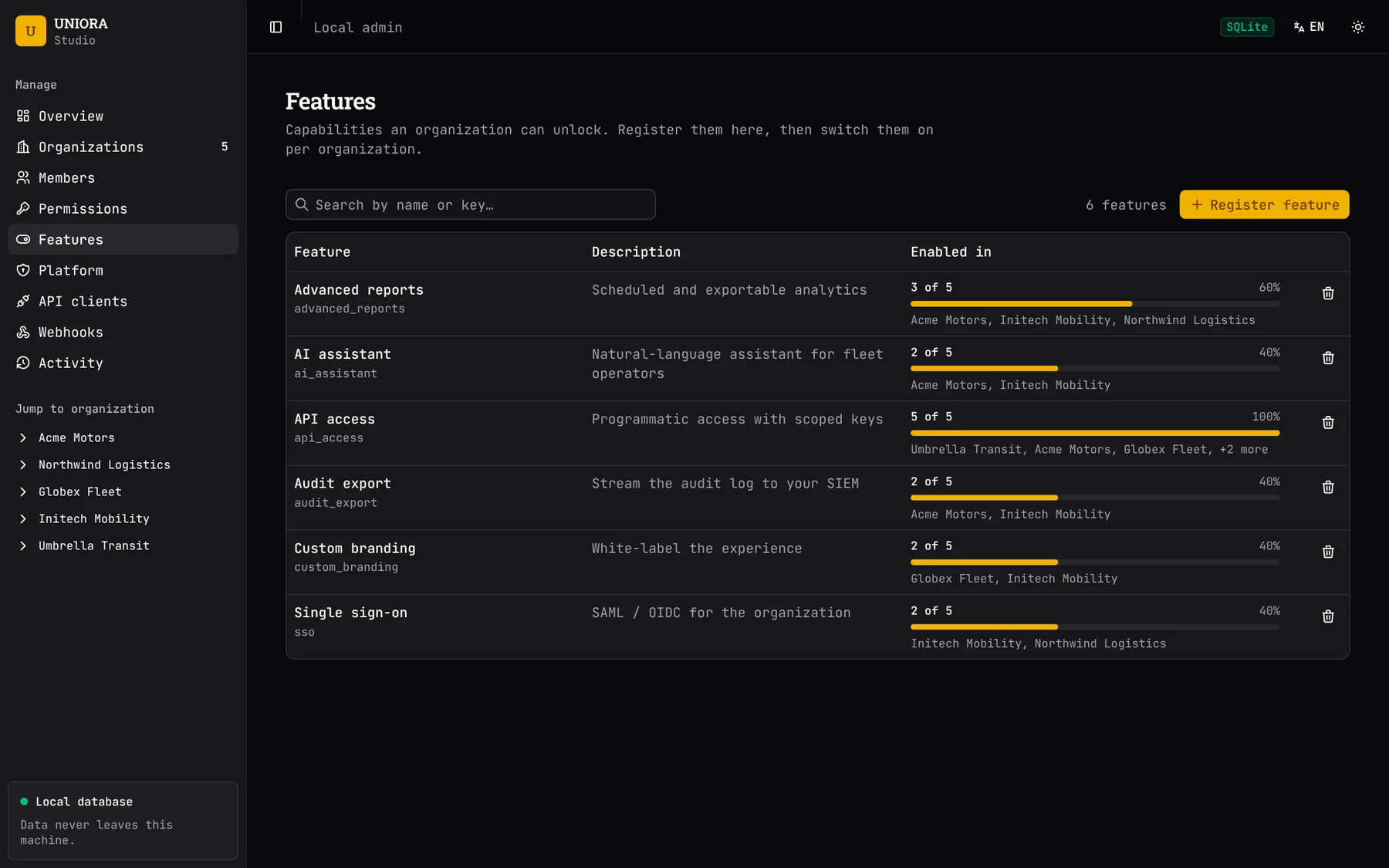Expand Umbrella Transit organization

tap(23, 545)
